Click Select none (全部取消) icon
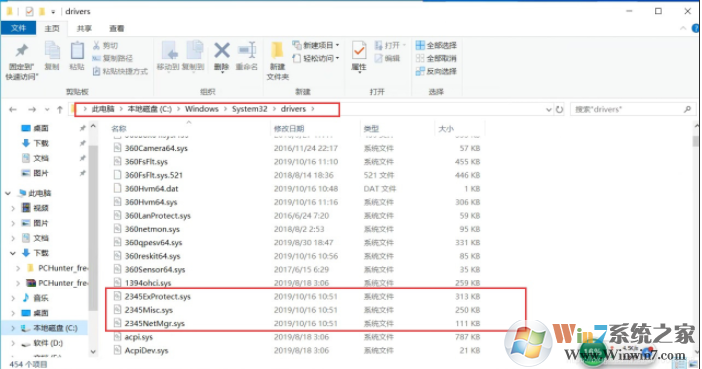The image size is (702, 369). point(420,58)
